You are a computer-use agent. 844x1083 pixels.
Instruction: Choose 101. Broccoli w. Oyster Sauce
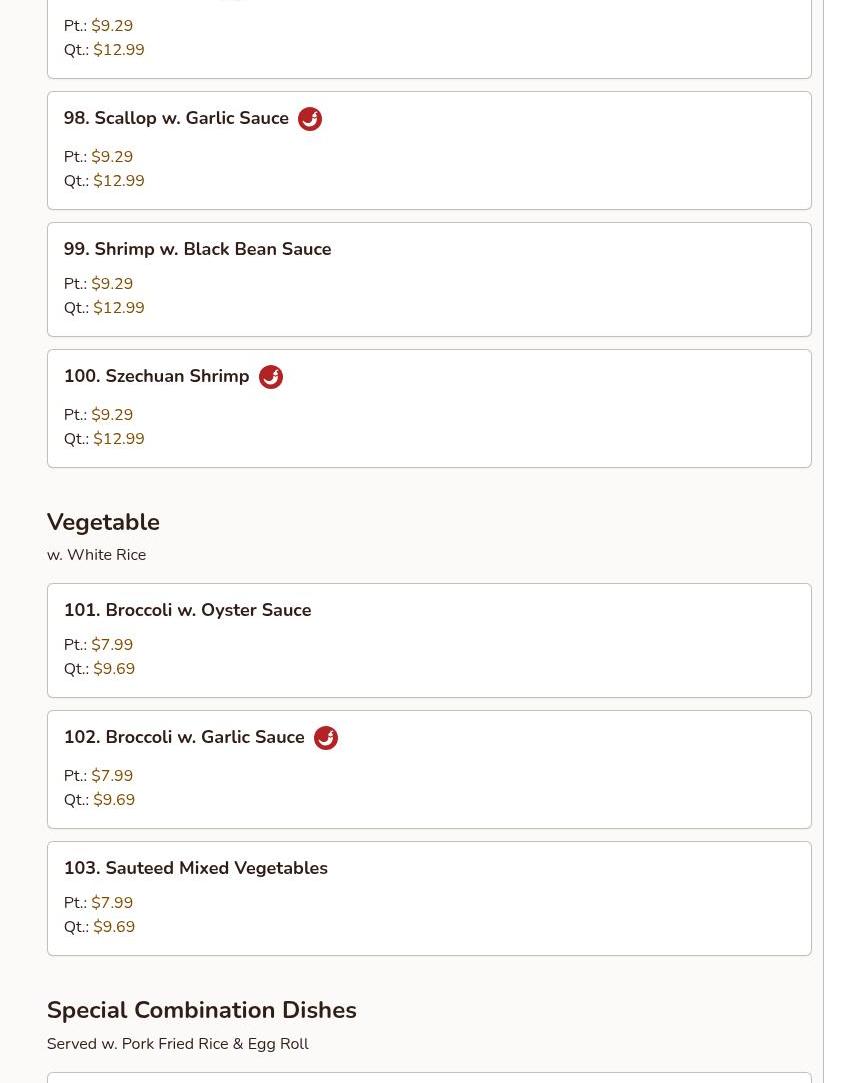point(187,610)
